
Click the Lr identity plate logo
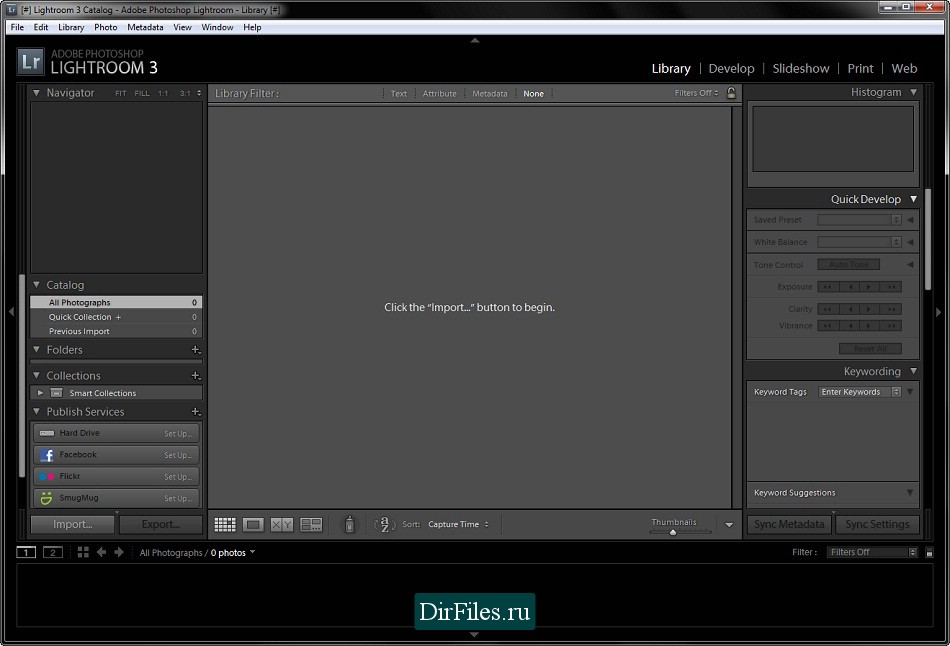(x=30, y=62)
